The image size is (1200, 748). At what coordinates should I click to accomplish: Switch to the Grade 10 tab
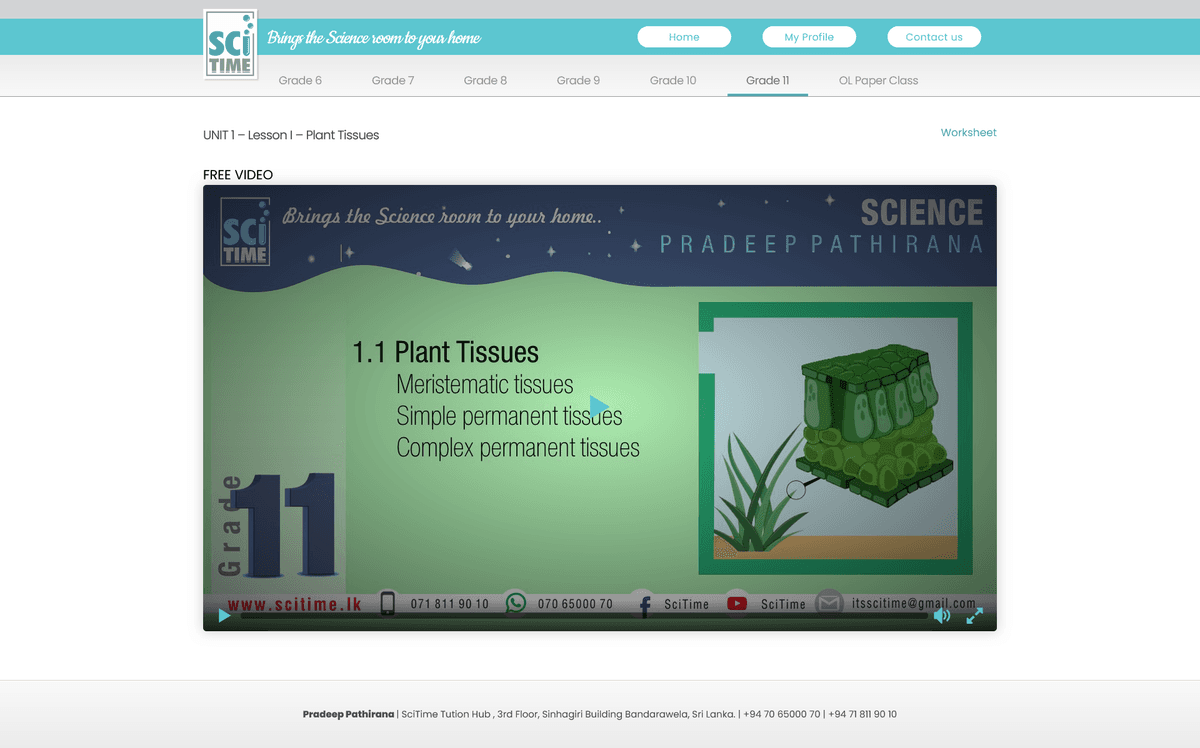tap(673, 80)
